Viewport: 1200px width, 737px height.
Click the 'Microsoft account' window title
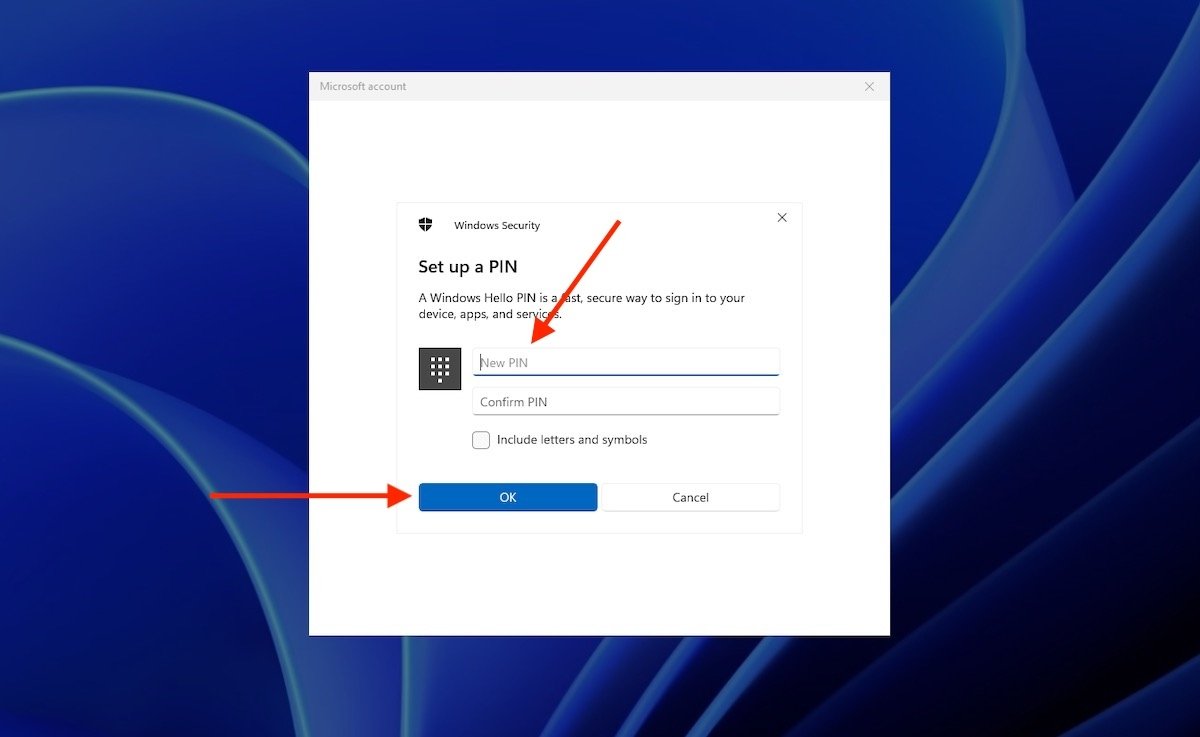[363, 86]
